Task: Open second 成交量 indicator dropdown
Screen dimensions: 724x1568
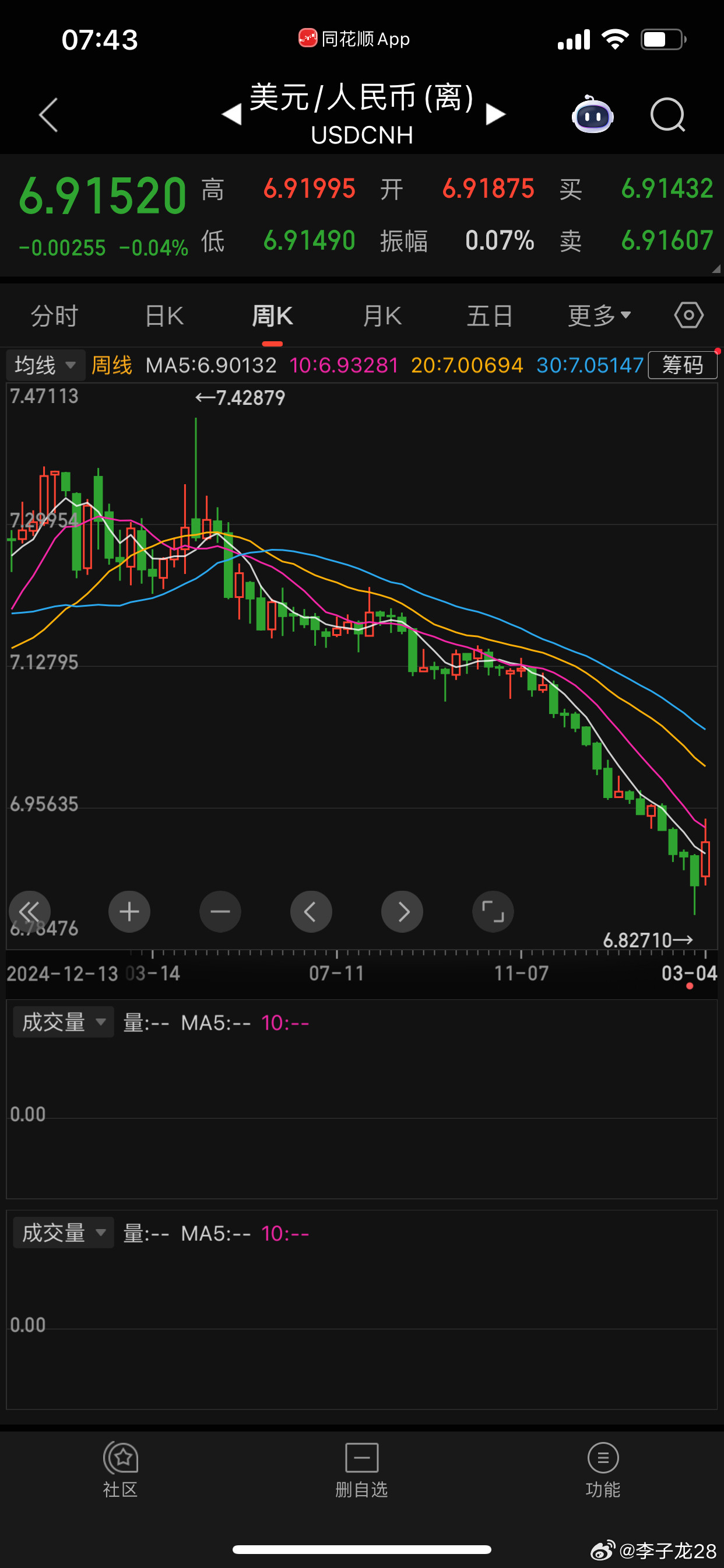Action: (x=64, y=1233)
